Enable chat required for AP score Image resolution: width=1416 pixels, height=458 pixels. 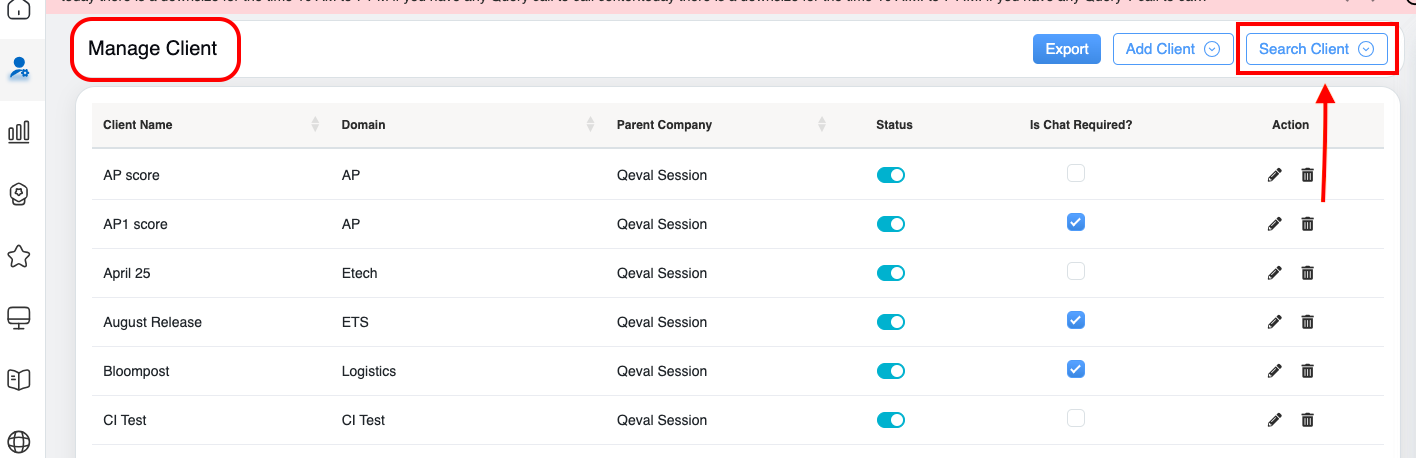[1075, 174]
